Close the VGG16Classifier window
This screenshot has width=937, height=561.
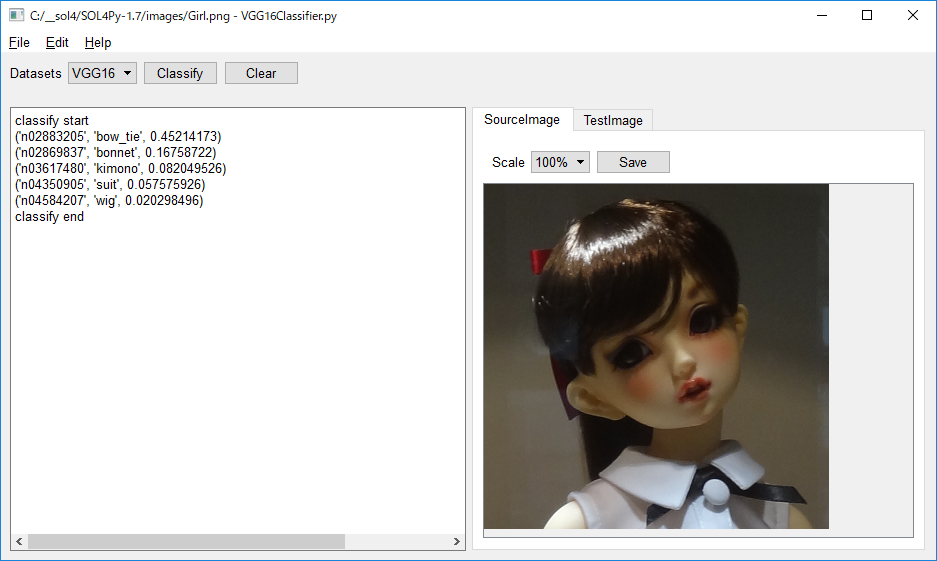click(x=912, y=15)
